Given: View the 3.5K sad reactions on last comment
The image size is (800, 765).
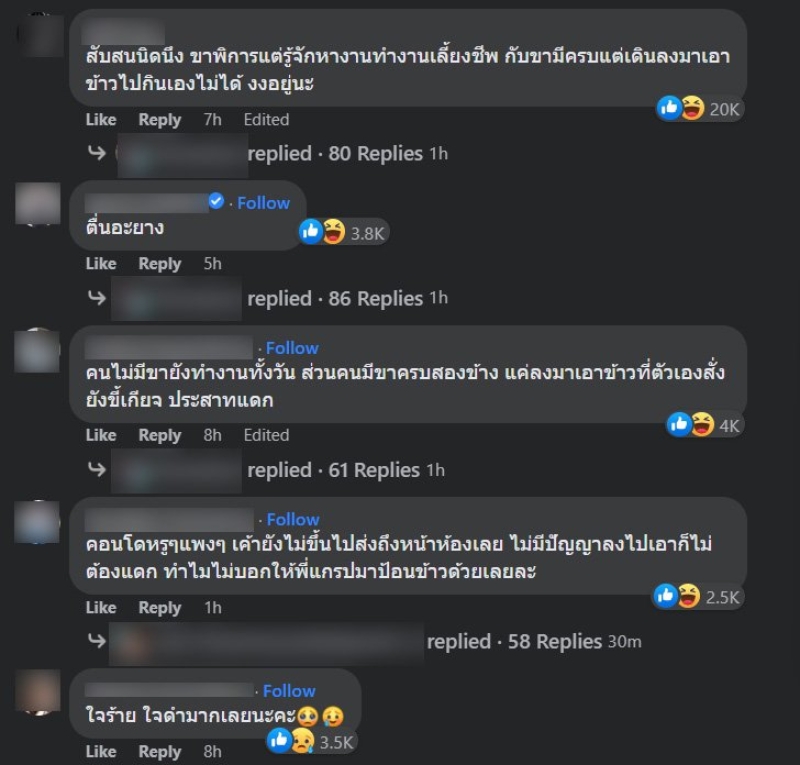Looking at the screenshot, I should point(311,741).
